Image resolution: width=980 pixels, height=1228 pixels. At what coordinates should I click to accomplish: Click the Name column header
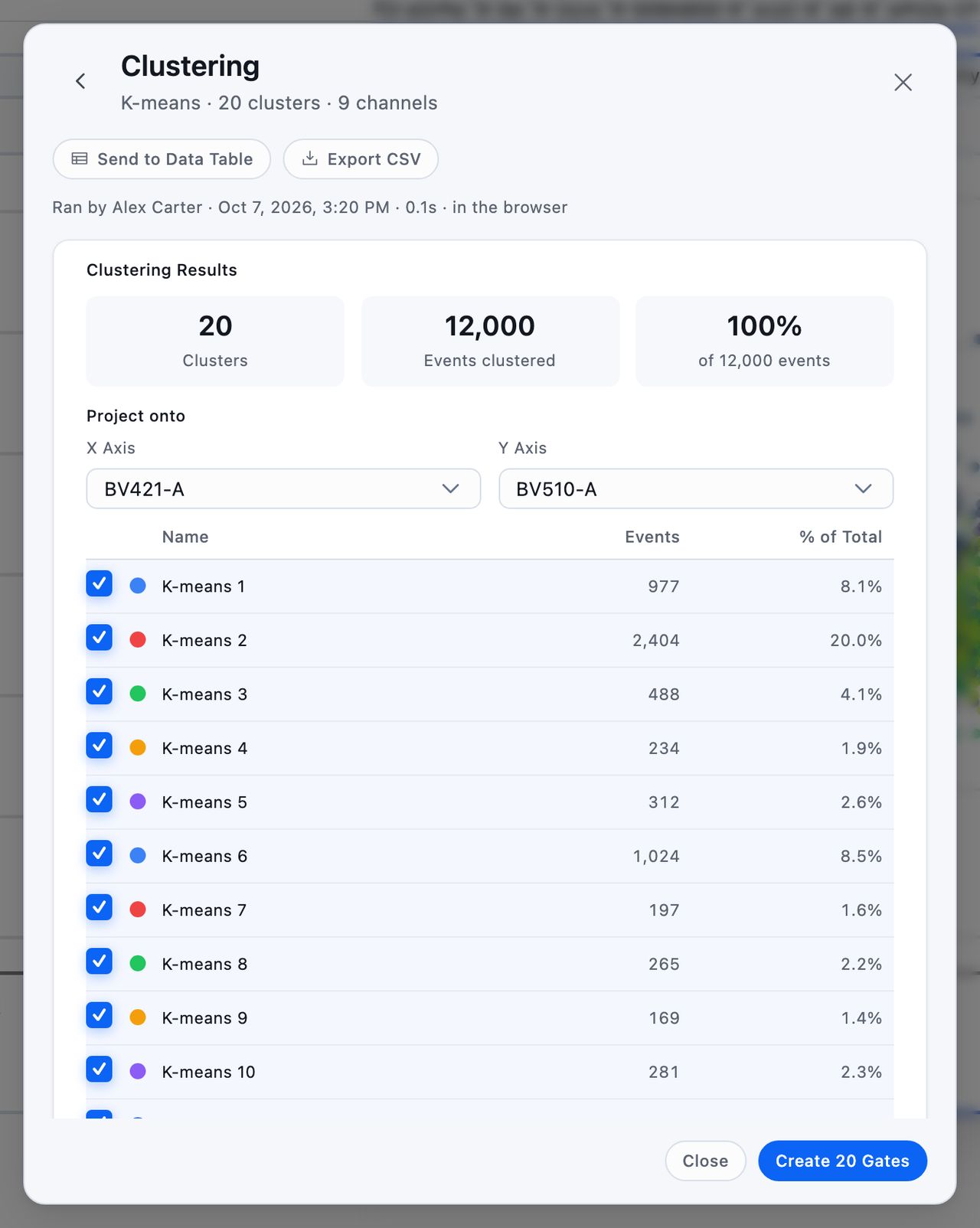coord(185,537)
